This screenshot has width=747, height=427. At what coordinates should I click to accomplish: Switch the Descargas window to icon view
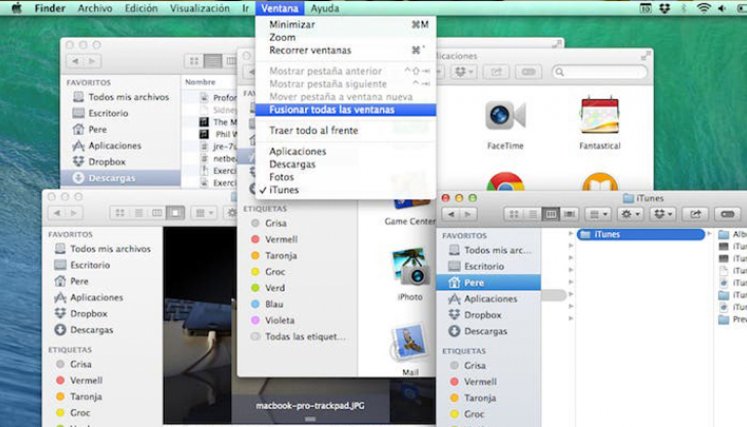tap(194, 61)
